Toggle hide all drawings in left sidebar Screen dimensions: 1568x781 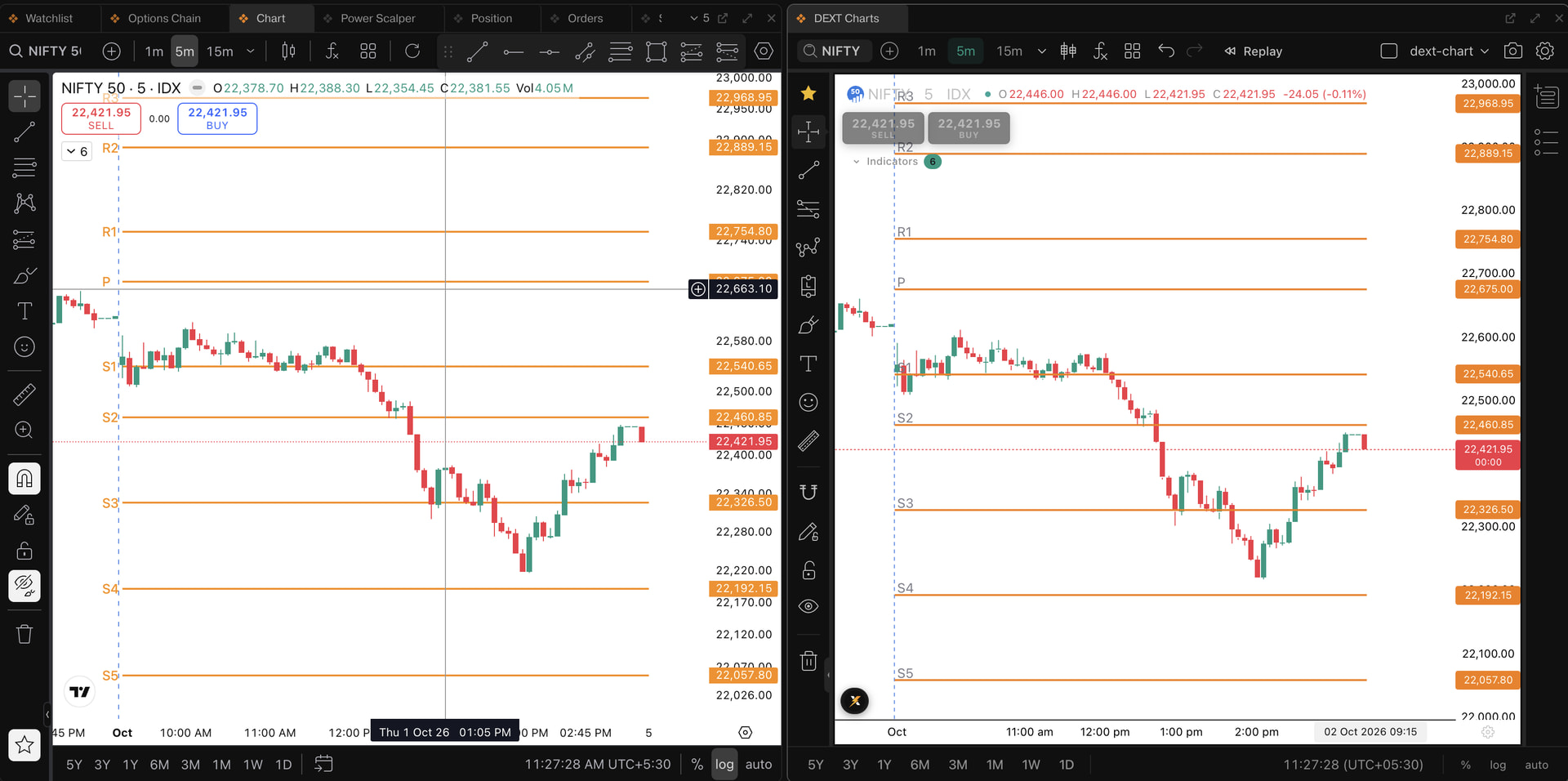click(x=24, y=586)
